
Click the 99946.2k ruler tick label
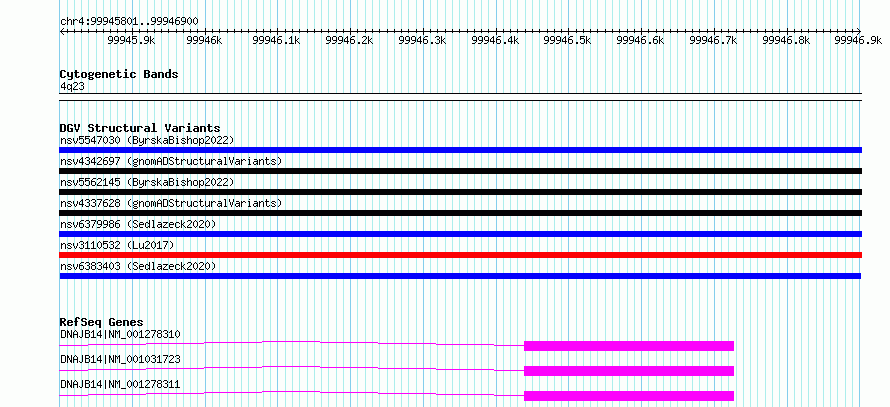(350, 40)
